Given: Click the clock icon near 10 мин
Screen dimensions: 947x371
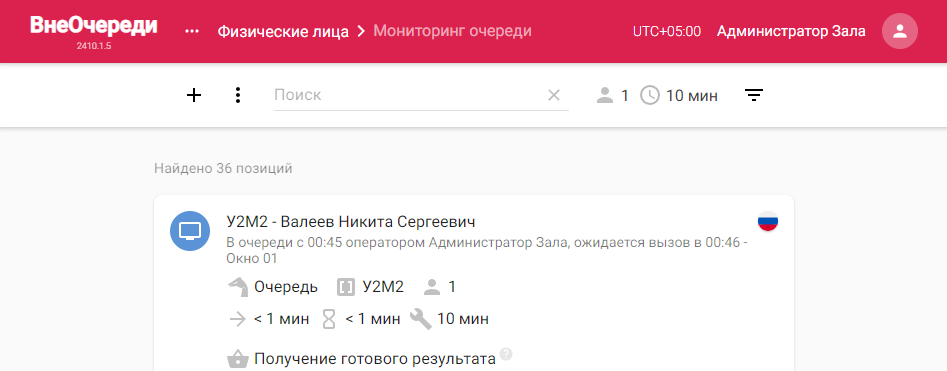Looking at the screenshot, I should 650,95.
